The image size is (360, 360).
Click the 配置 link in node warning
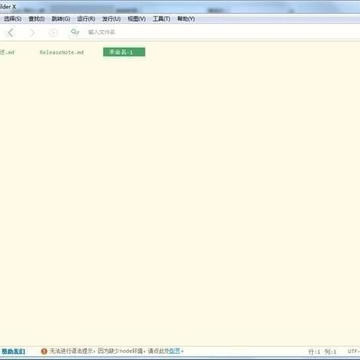click(175, 351)
